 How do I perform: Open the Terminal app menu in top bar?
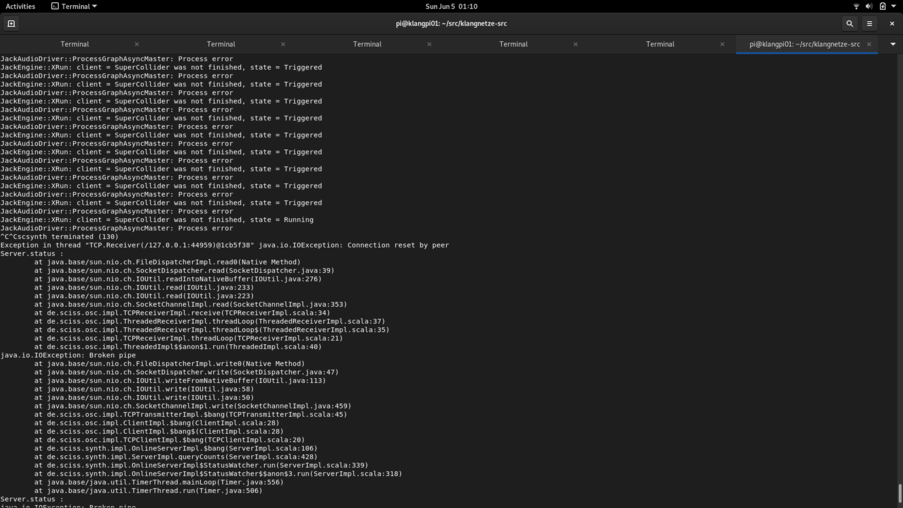point(74,6)
